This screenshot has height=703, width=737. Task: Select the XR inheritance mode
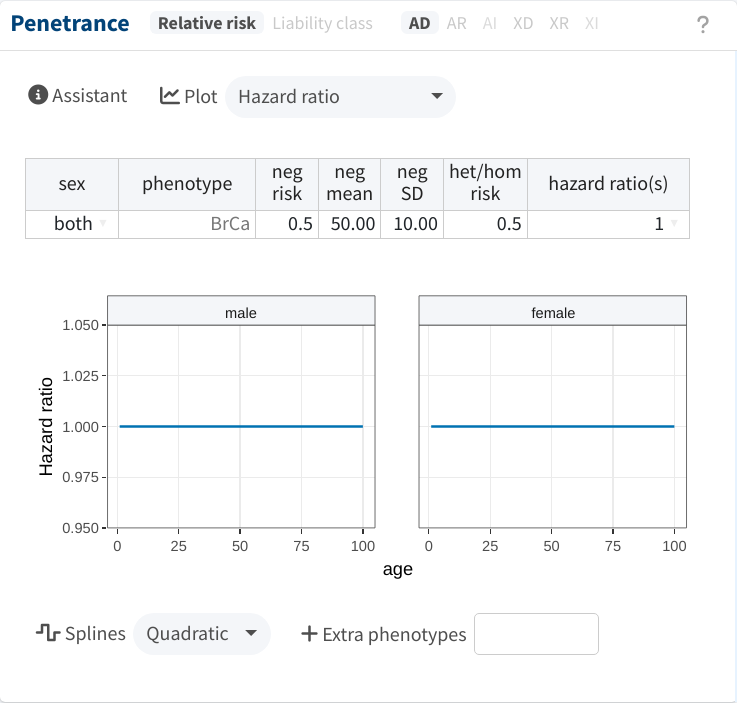(559, 23)
